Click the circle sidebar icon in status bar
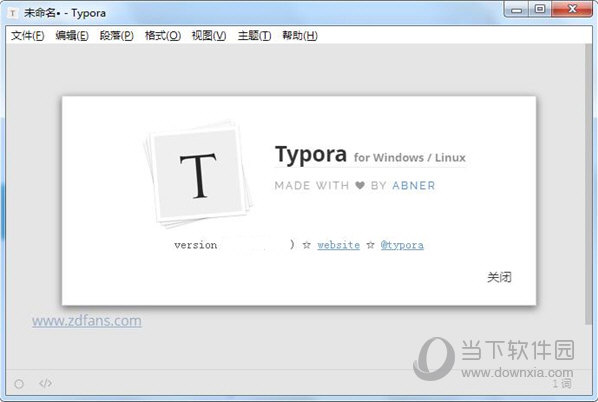Viewport: 598px width, 402px height. click(x=19, y=384)
